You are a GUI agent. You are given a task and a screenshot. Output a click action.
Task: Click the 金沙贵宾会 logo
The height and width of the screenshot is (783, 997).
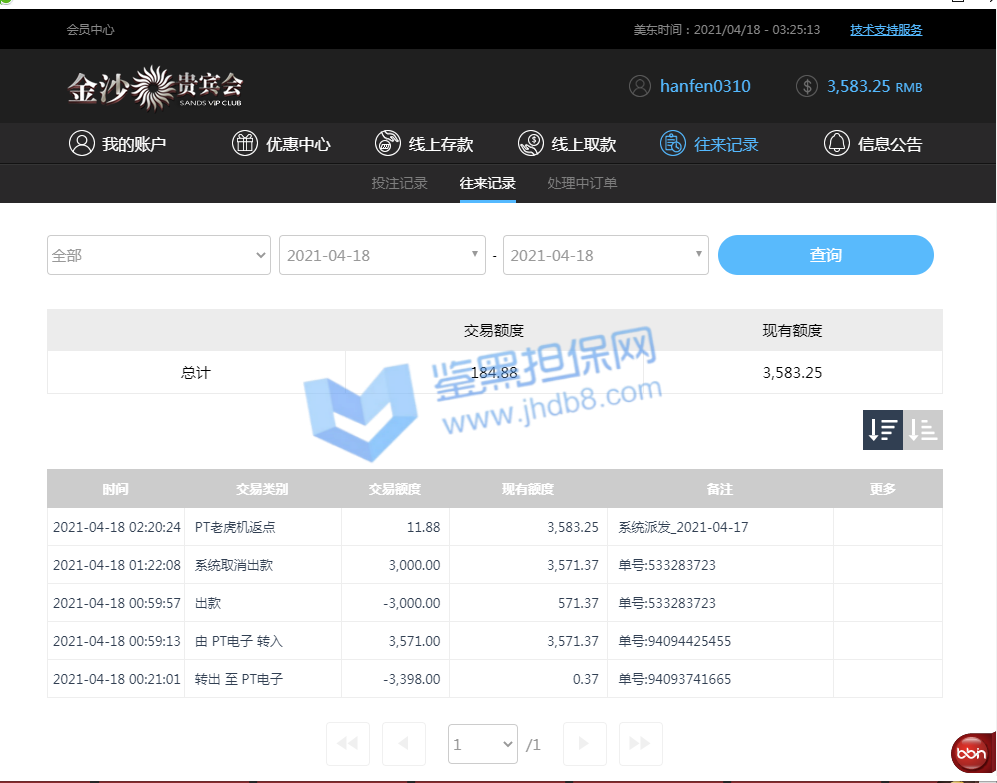pos(155,88)
